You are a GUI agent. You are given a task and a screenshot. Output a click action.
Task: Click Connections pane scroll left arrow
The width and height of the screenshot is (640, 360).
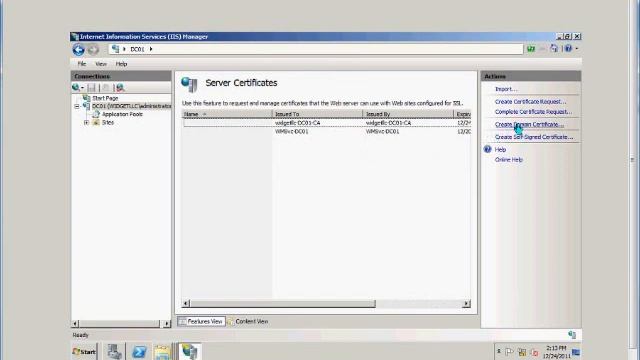(x=75, y=324)
